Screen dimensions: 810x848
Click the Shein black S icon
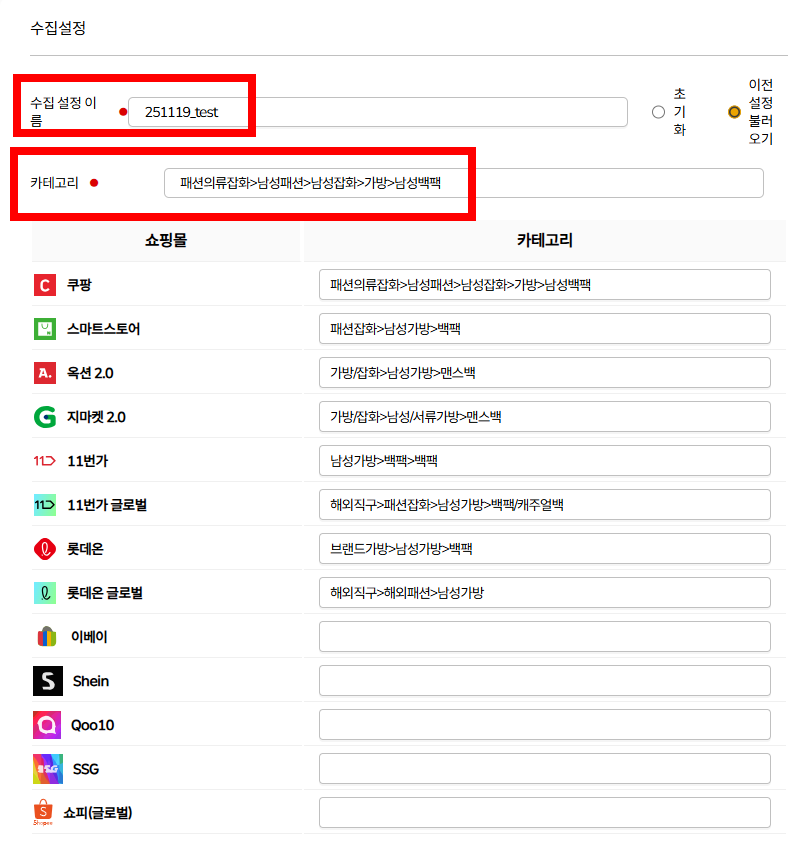pyautogui.click(x=48, y=681)
